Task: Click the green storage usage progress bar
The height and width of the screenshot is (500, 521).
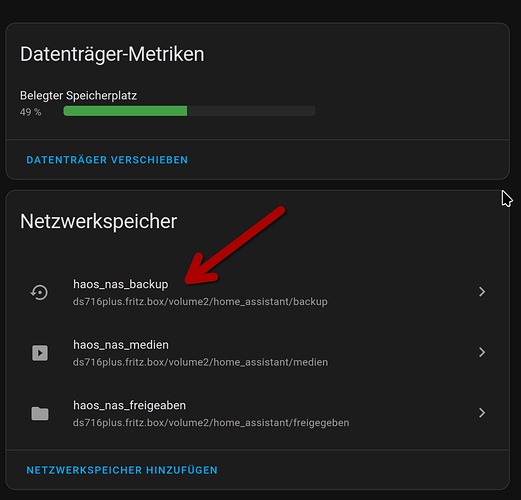Action: pyautogui.click(x=189, y=111)
